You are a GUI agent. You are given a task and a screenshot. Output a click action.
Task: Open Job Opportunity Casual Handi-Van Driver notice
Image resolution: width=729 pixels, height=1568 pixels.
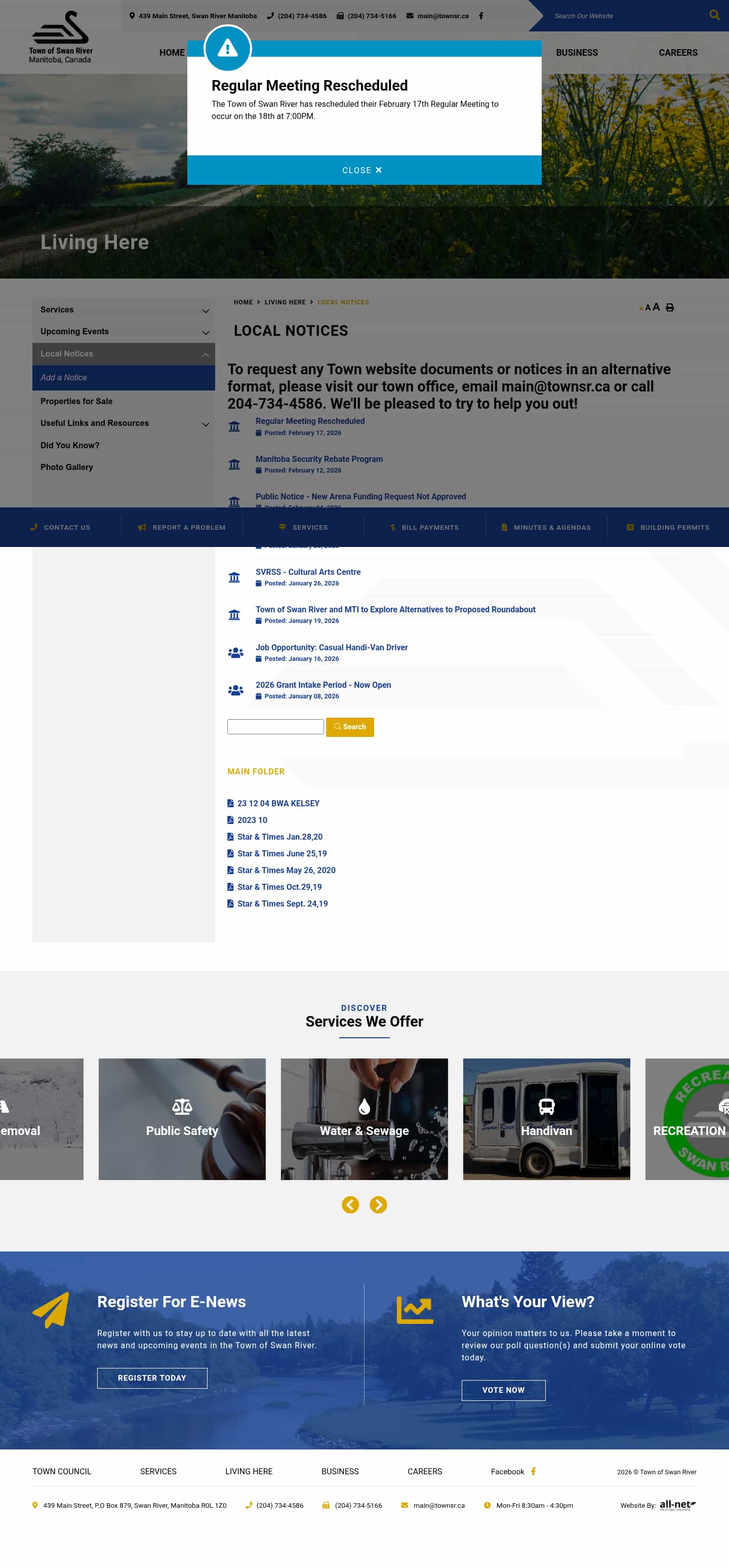click(x=332, y=647)
